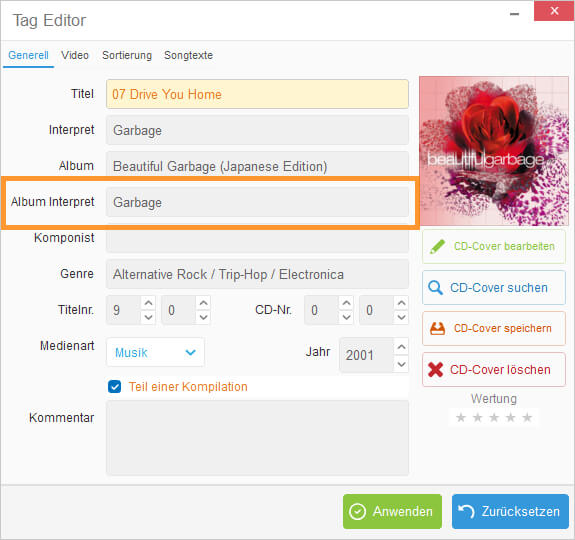Decrease the second Titelnr. total count
This screenshot has height=540, width=575.
coord(204,317)
